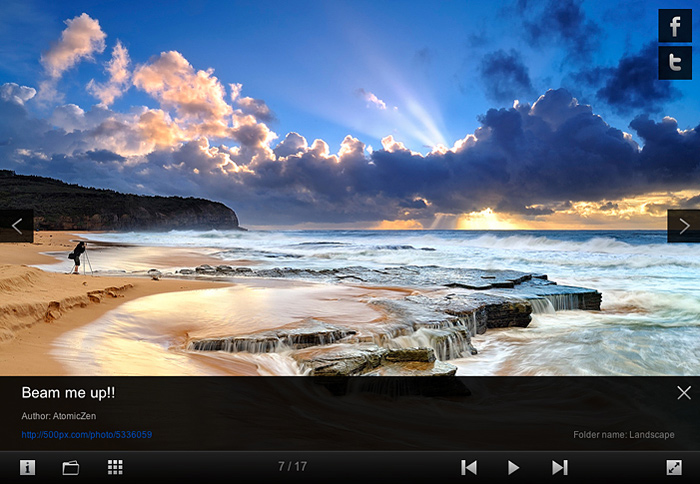
Task: Start slideshow with play button
Action: pyautogui.click(x=513, y=467)
